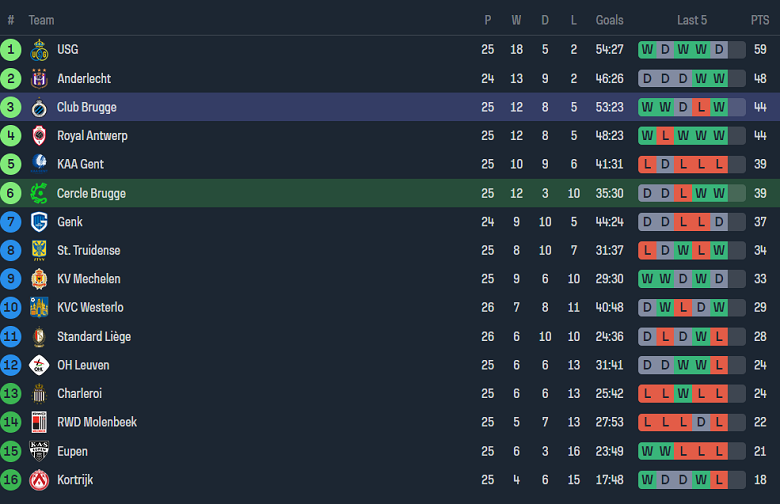Click the USG club crest icon
The height and width of the screenshot is (504, 780).
39,50
